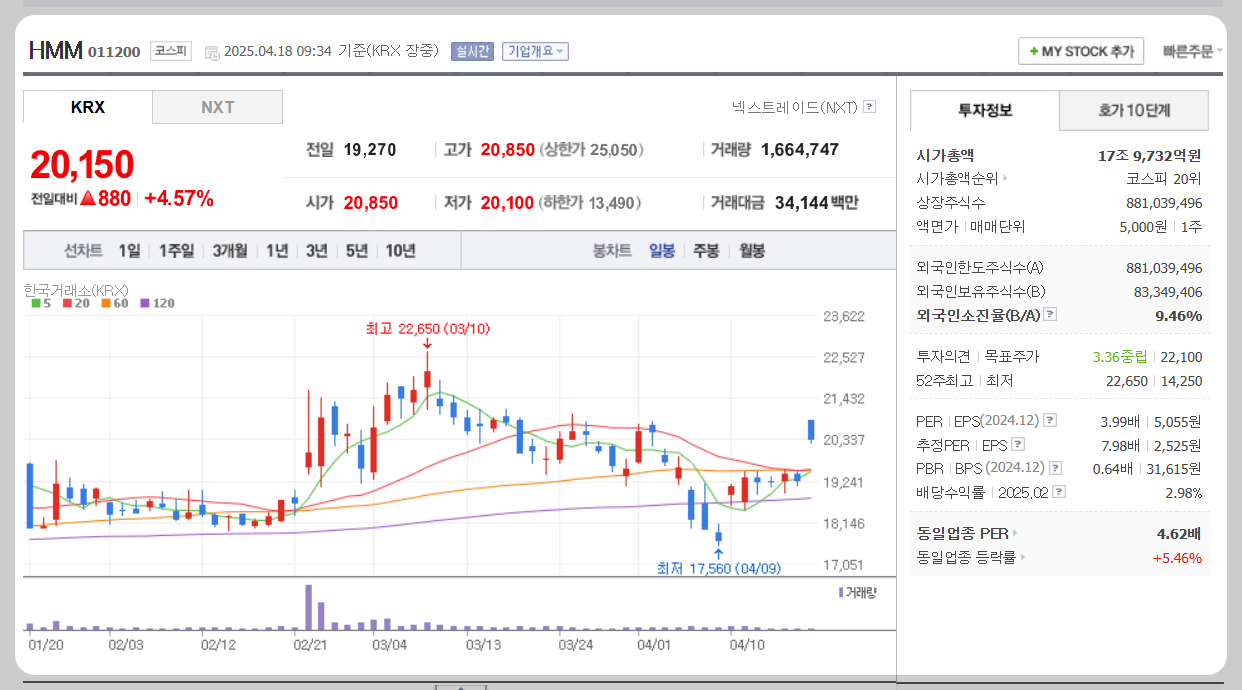The height and width of the screenshot is (690, 1242).
Task: Click the current price 20,150
Action: coord(82,165)
